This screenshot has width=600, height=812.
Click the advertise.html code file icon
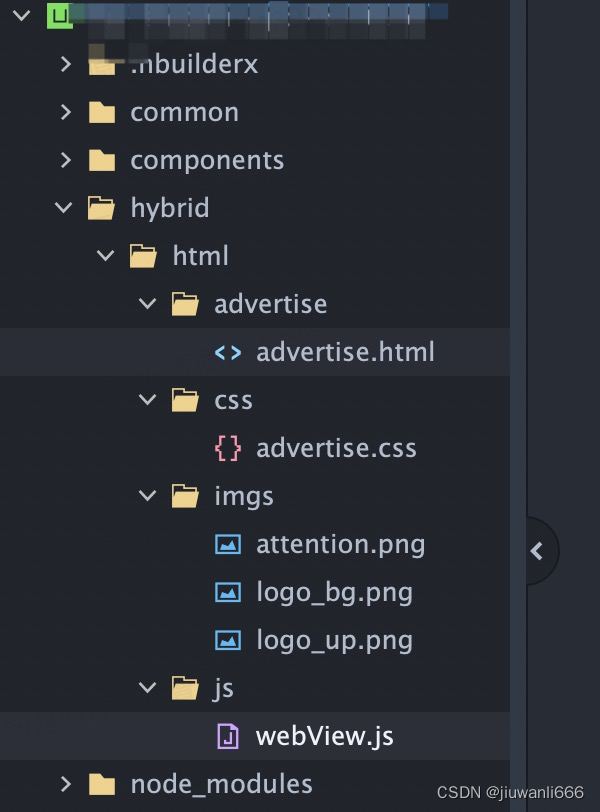(228, 353)
